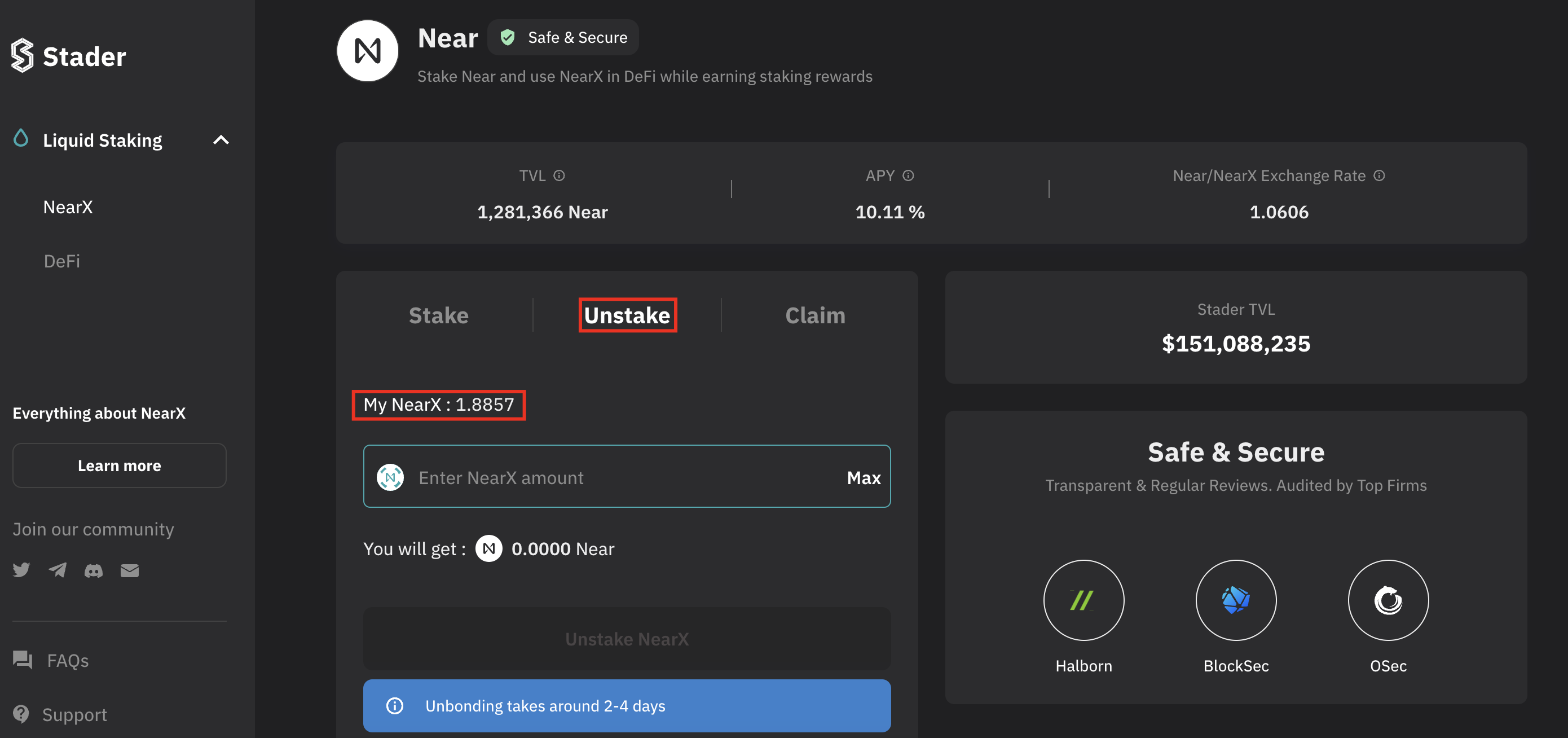Click the 10.11 % APY value
Image resolution: width=1568 pixels, height=738 pixels.
[x=890, y=212]
